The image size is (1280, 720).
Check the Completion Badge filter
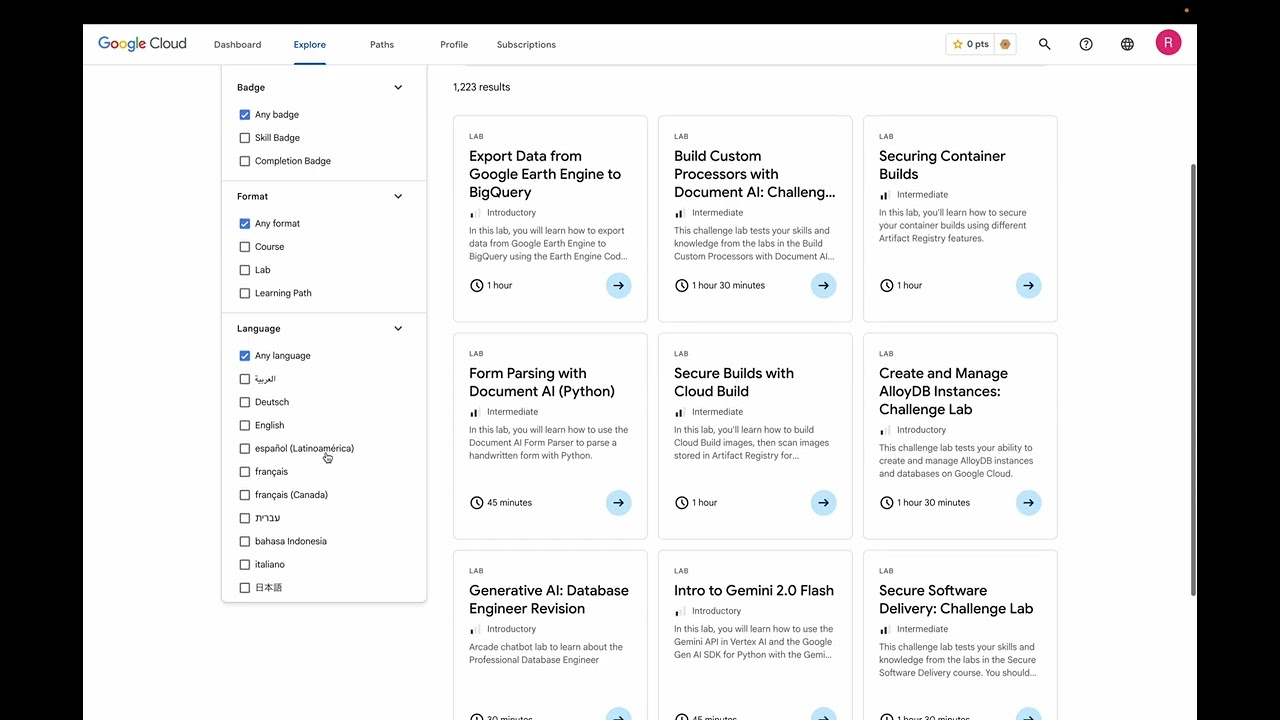pos(244,161)
